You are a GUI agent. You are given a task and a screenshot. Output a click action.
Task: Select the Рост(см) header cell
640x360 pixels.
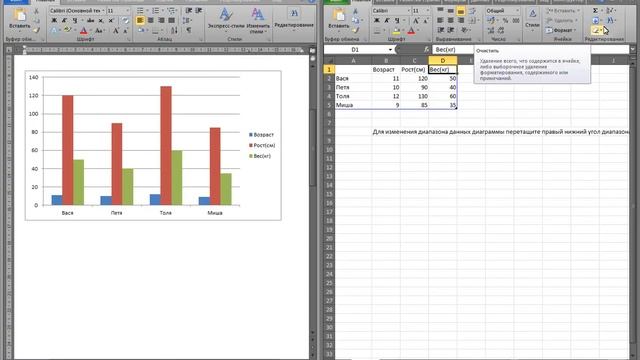[414, 69]
